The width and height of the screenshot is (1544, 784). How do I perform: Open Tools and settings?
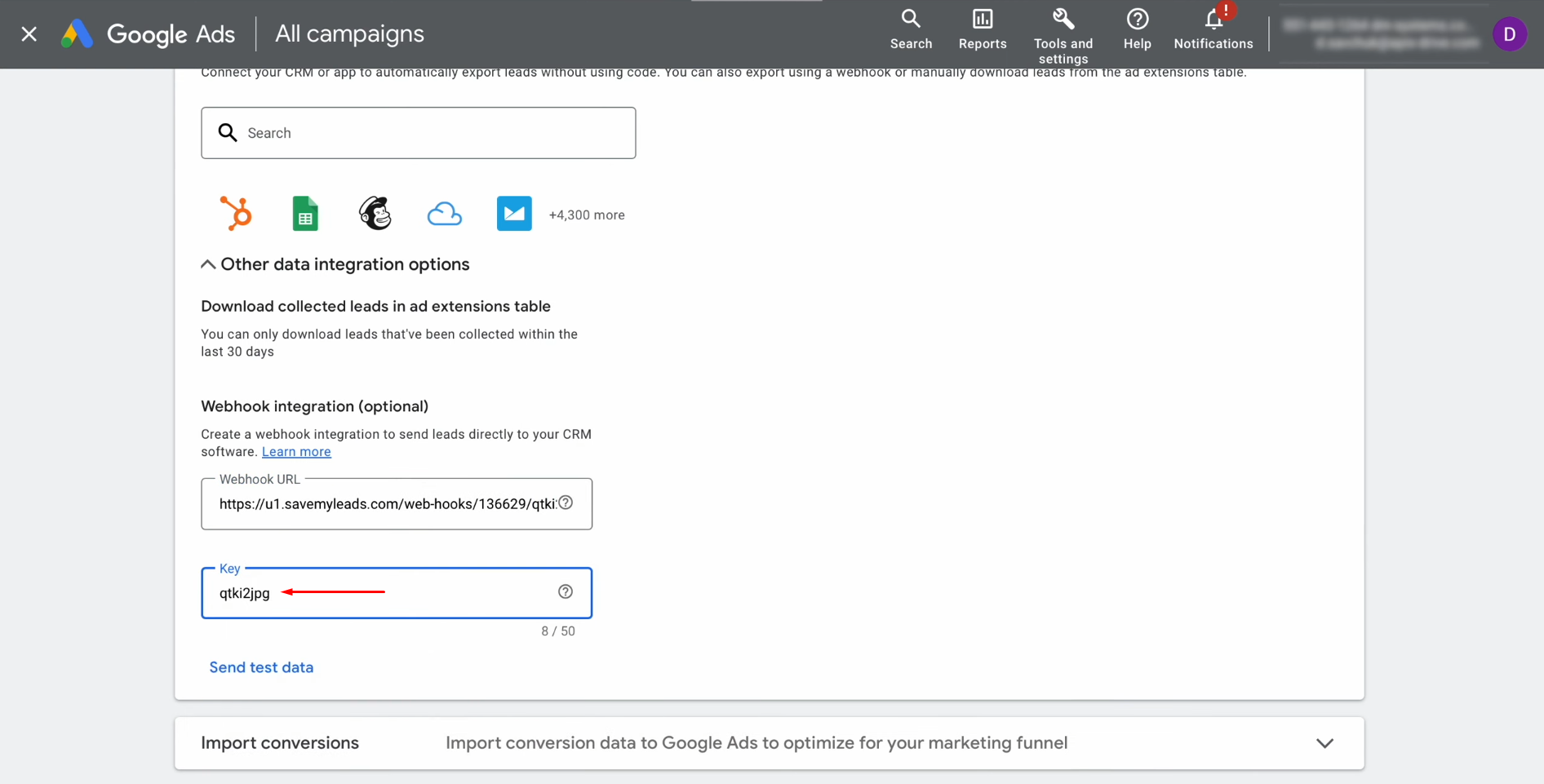point(1063,36)
